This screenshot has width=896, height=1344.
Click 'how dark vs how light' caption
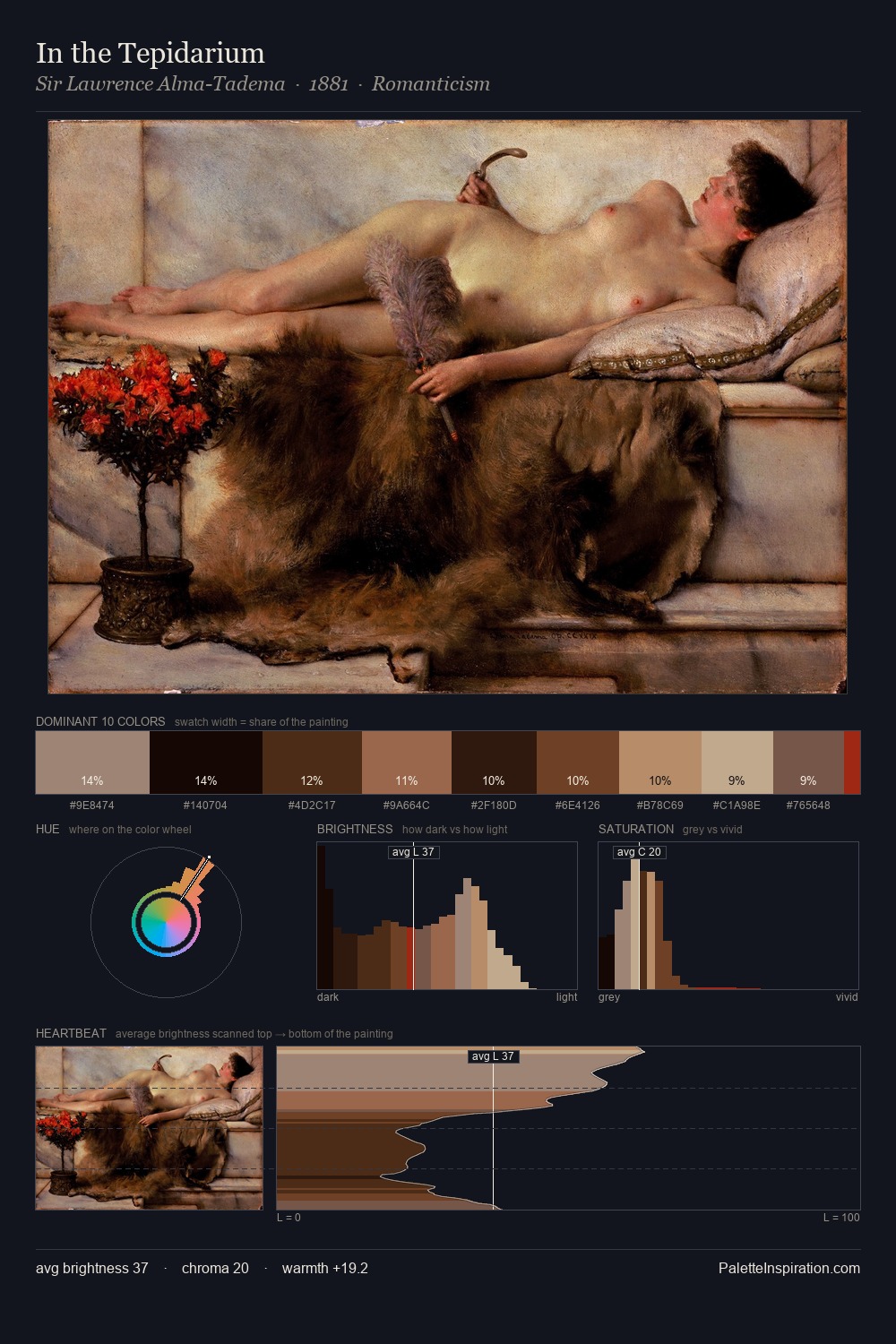click(x=455, y=830)
